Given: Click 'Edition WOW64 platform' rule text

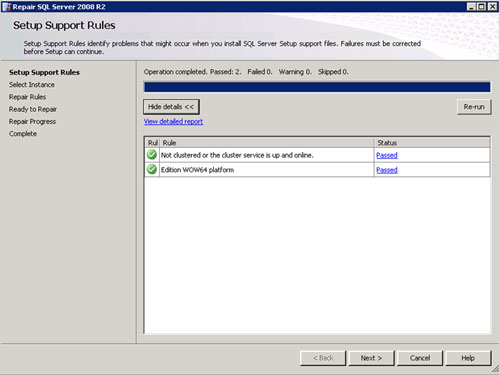Looking at the screenshot, I should point(197,170).
